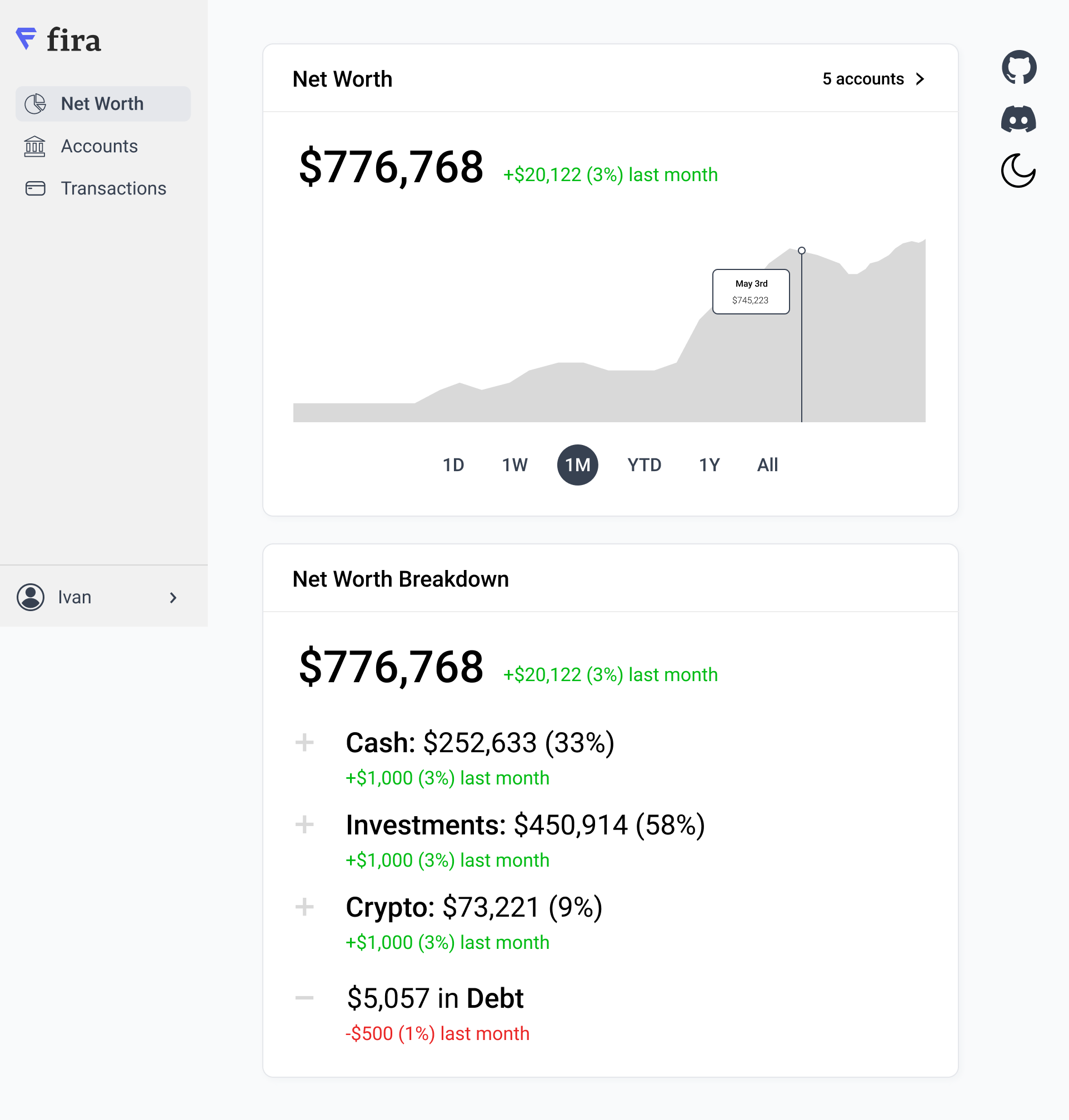Click the card icon next to Transactions
This screenshot has height=1120, width=1069.
tap(36, 188)
